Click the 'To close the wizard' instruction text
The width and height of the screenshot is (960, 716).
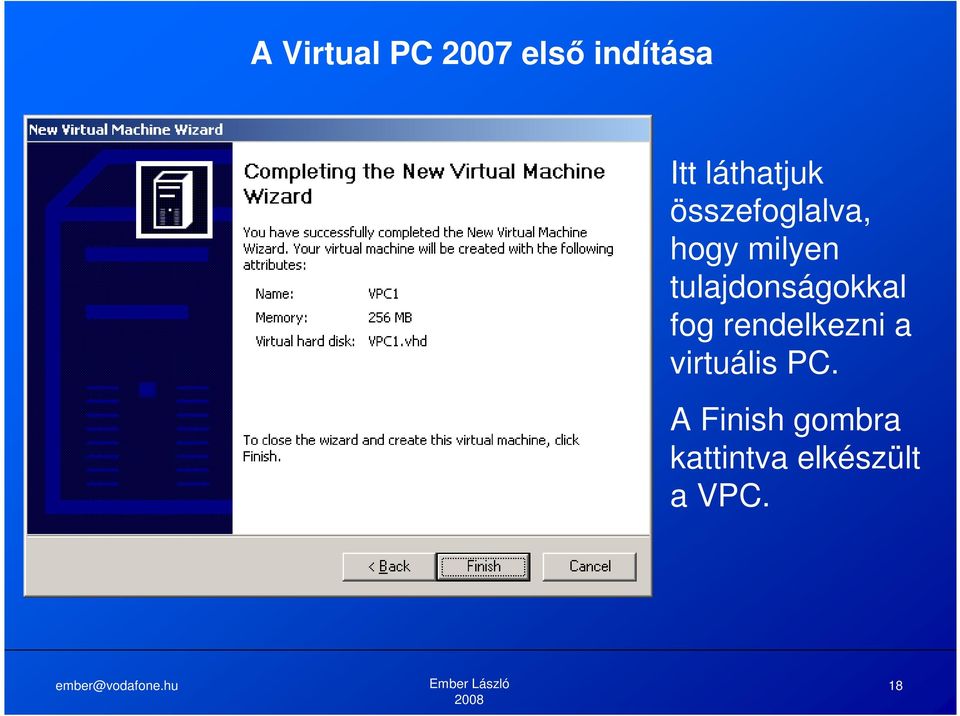[x=411, y=448]
